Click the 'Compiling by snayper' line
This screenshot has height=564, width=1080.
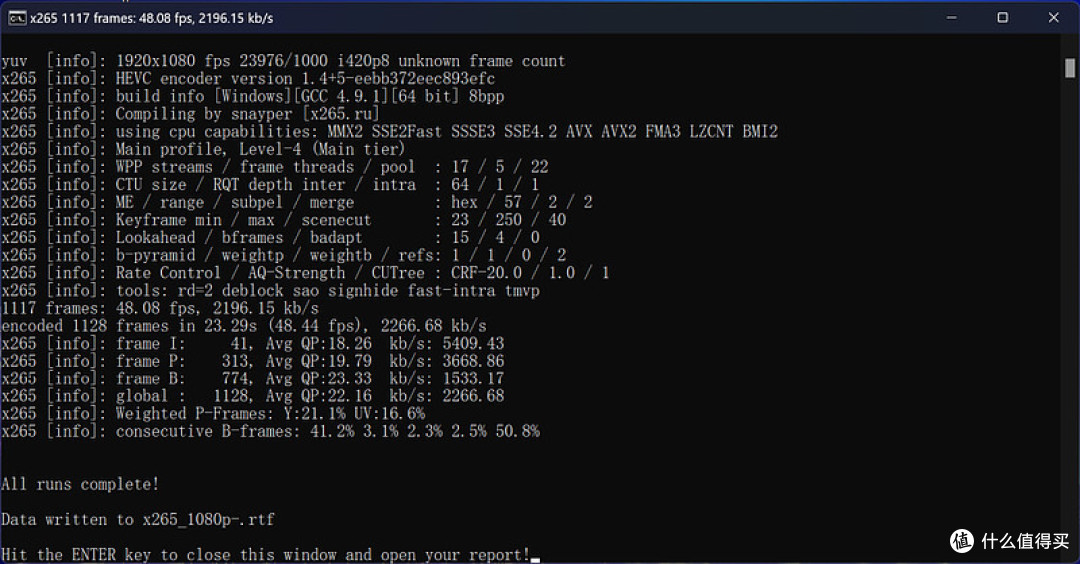(190, 114)
